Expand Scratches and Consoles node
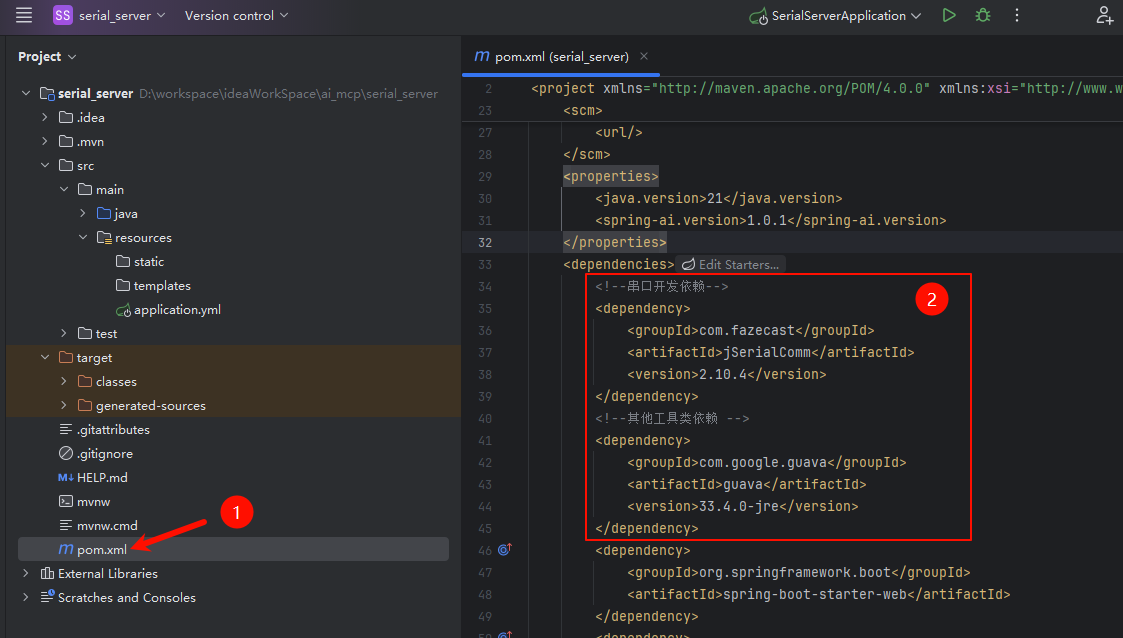1123x638 pixels. coord(26,596)
